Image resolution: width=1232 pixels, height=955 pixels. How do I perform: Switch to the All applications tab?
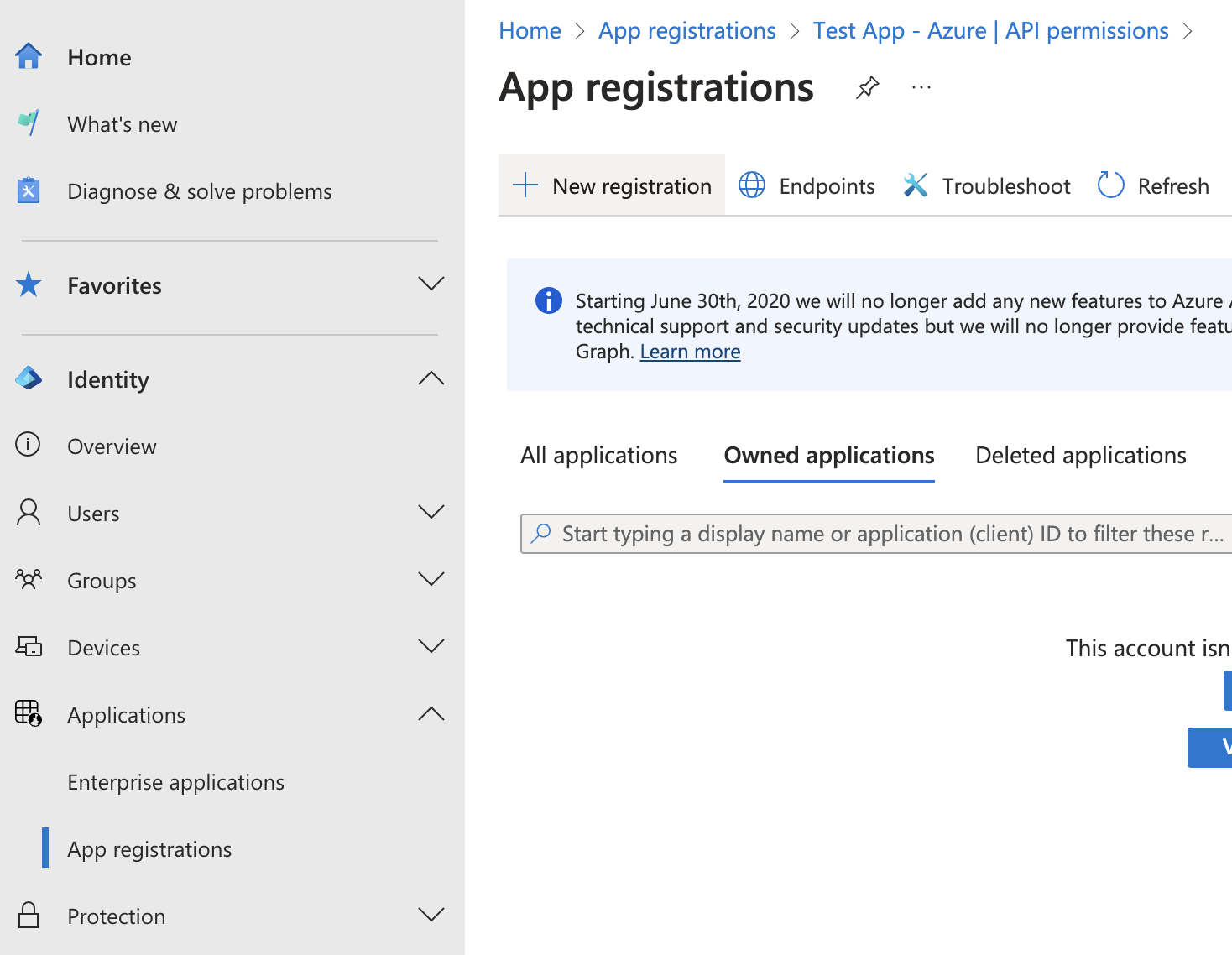598,456
